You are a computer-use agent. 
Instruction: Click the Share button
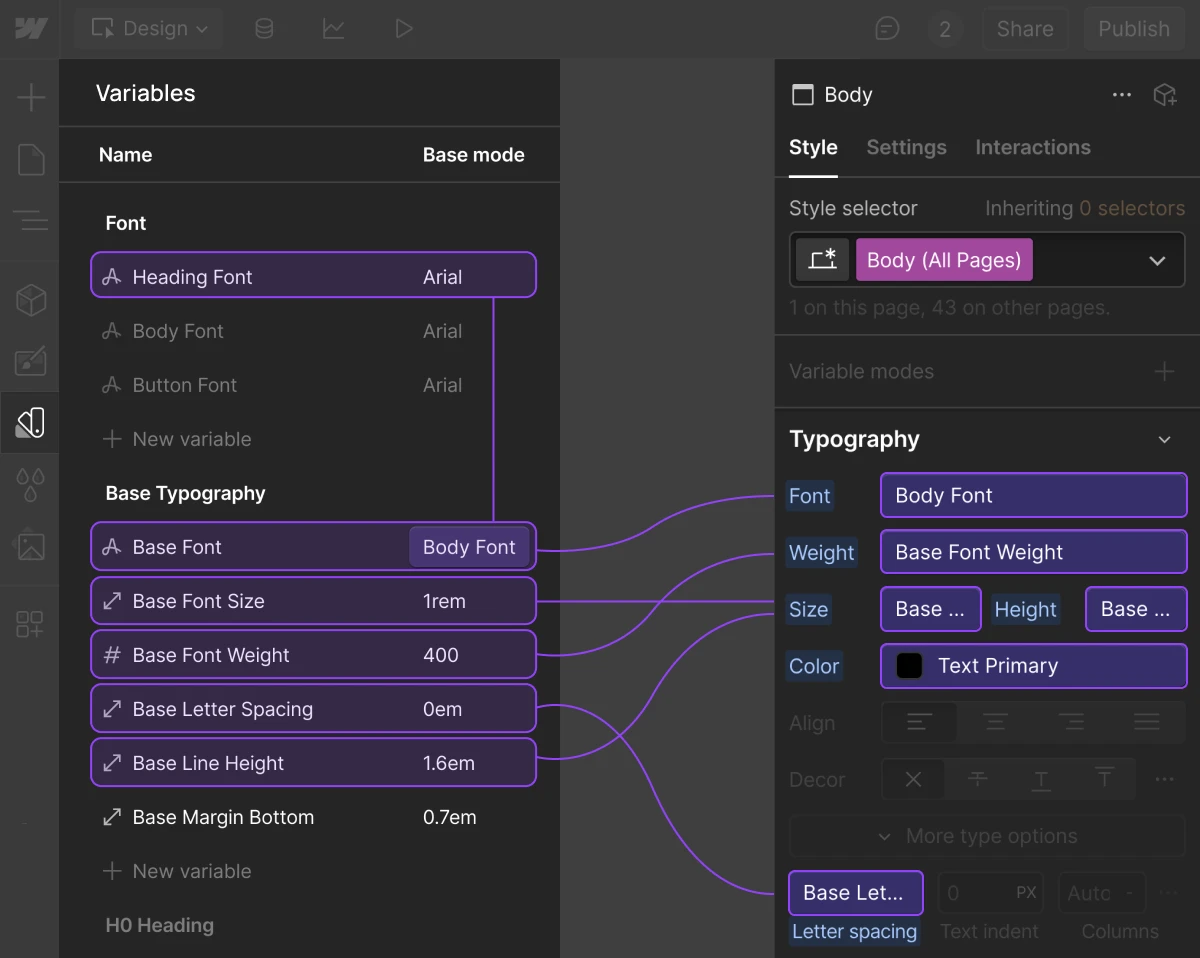click(1025, 28)
